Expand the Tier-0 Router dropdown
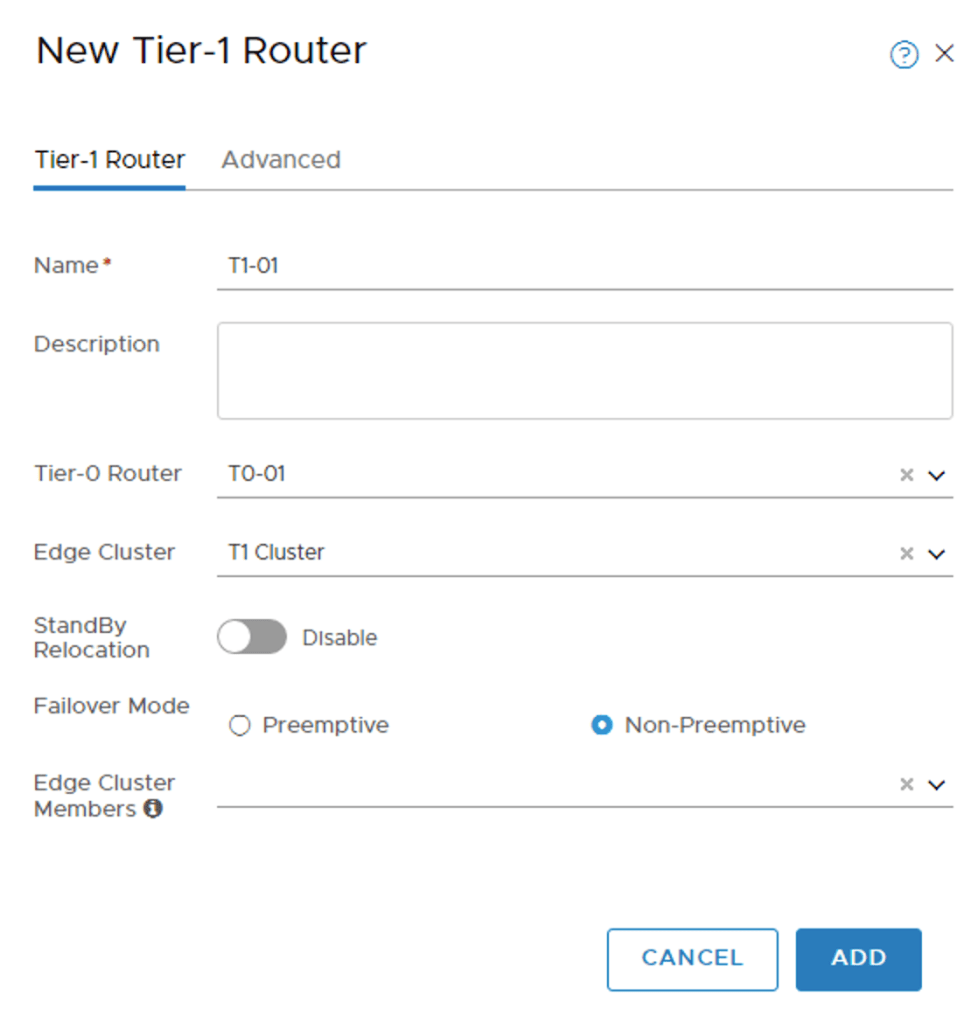This screenshot has height=1023, width=978. [937, 475]
